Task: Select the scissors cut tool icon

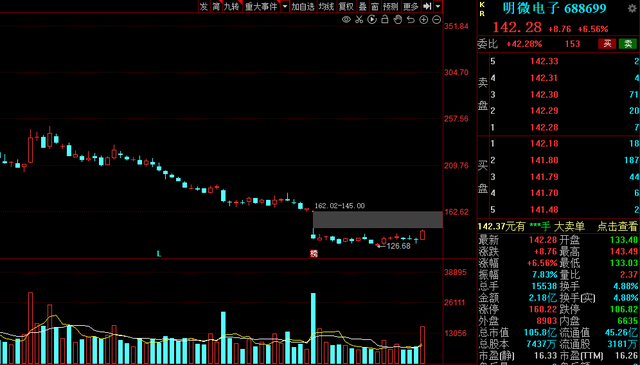Action: pyautogui.click(x=359, y=20)
